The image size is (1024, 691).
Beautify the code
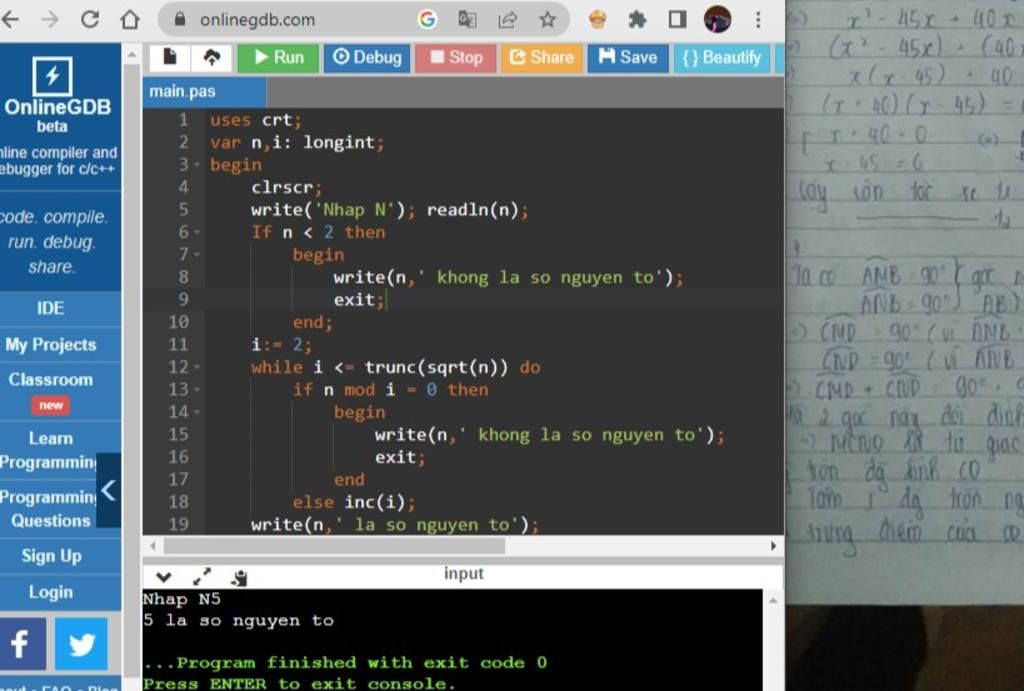[x=722, y=57]
